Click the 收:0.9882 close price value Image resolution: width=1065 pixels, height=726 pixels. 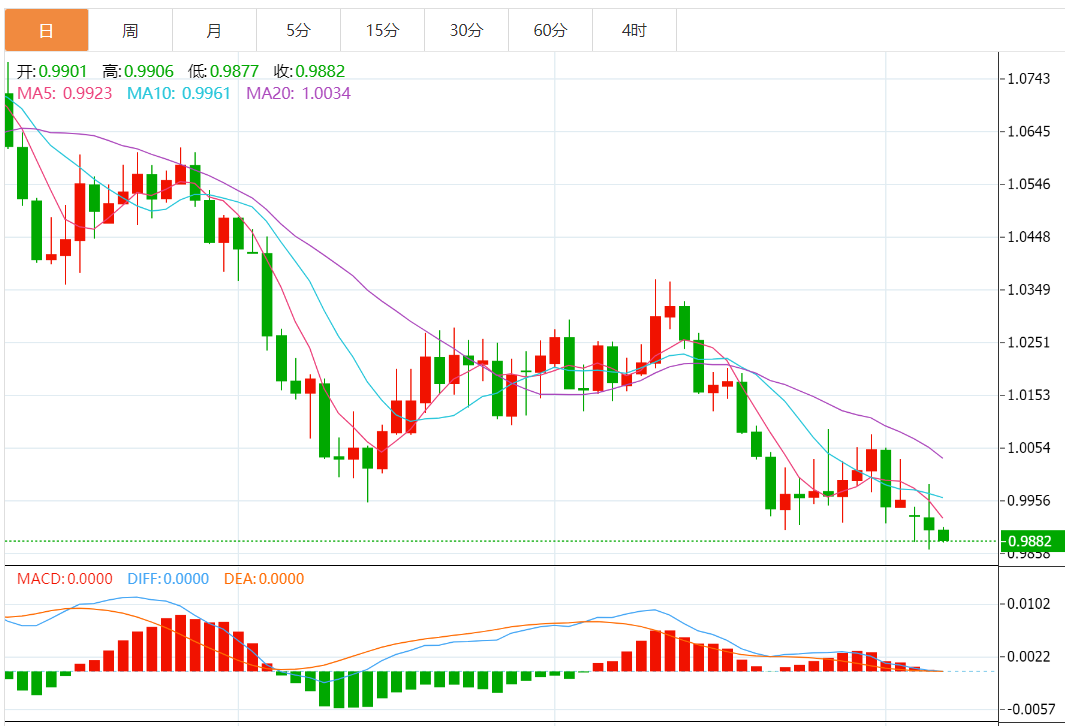click(310, 71)
